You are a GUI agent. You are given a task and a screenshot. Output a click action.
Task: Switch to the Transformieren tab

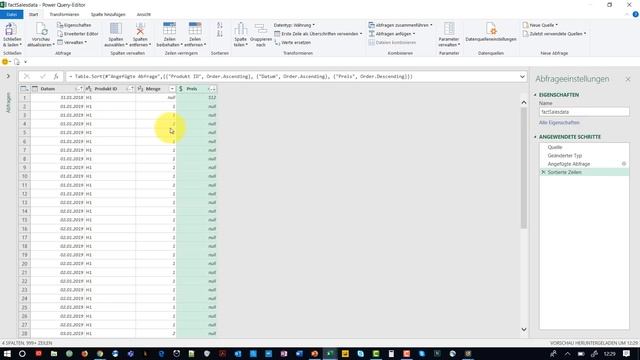tap(64, 14)
